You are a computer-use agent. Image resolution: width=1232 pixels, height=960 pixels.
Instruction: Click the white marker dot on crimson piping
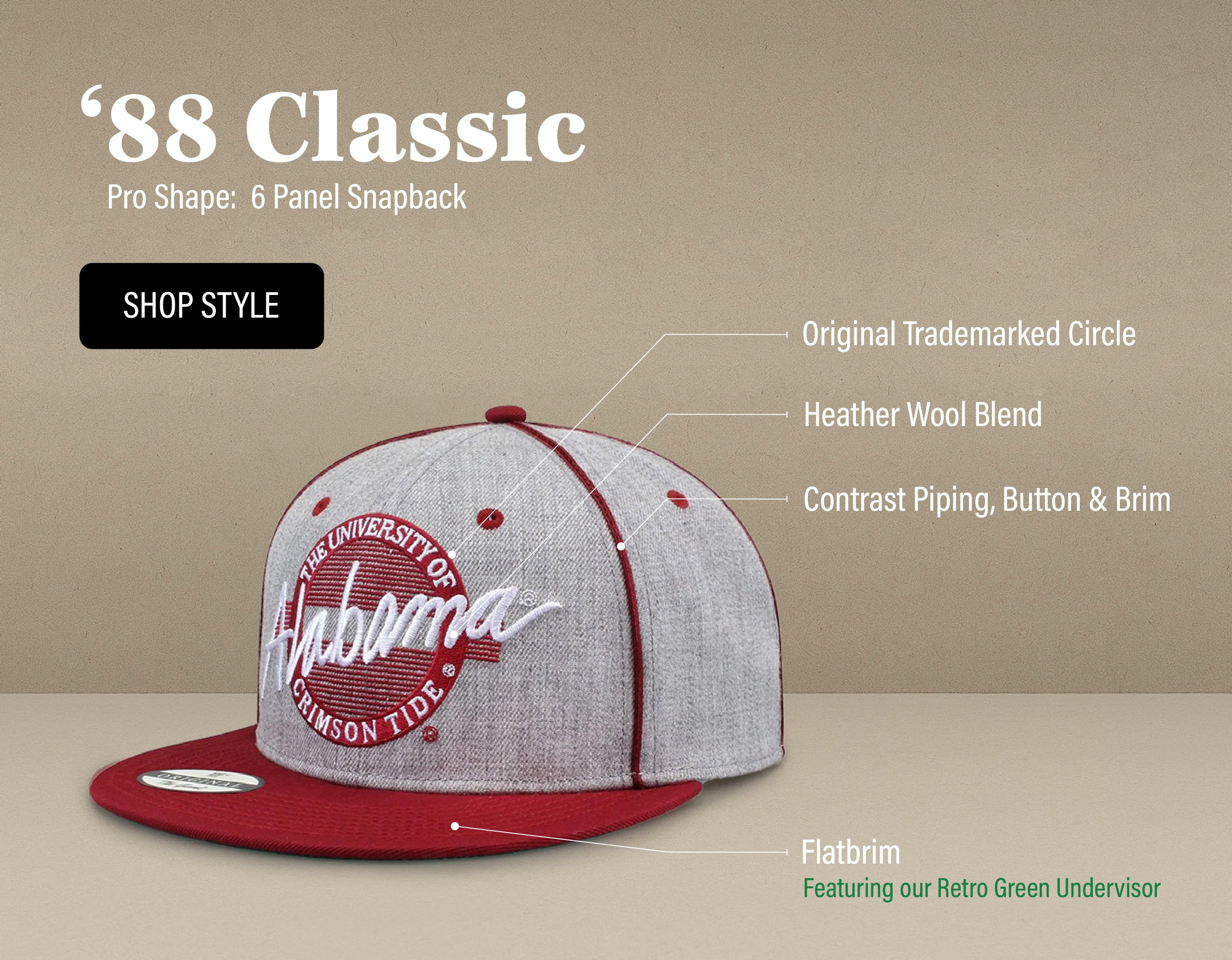click(621, 546)
